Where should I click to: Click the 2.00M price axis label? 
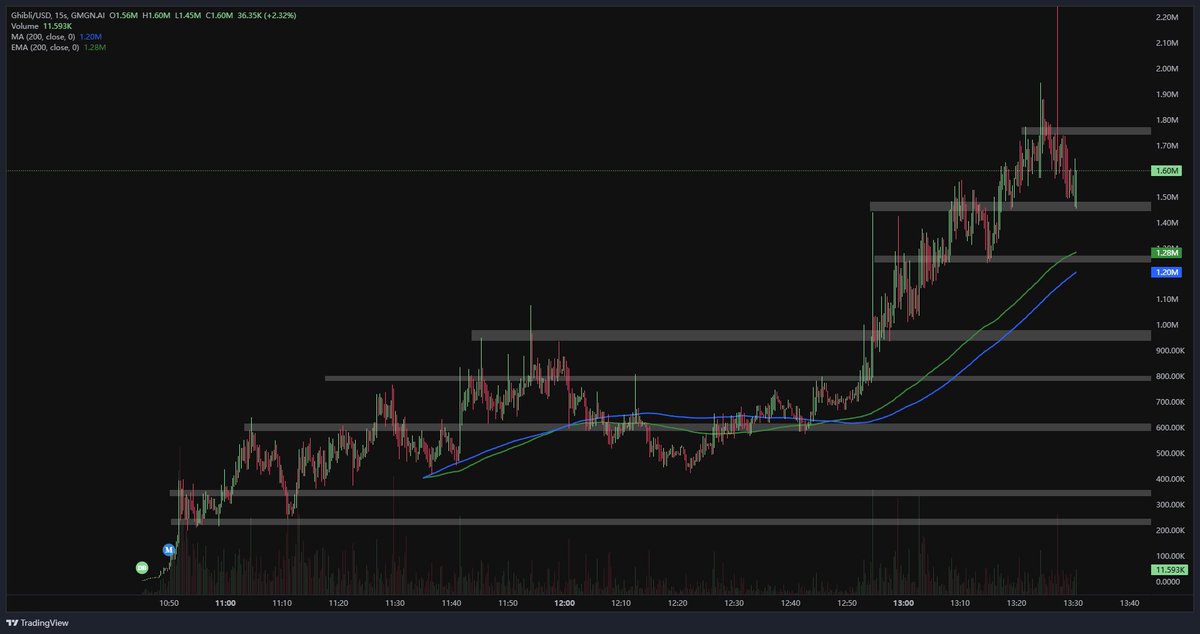click(x=1167, y=69)
